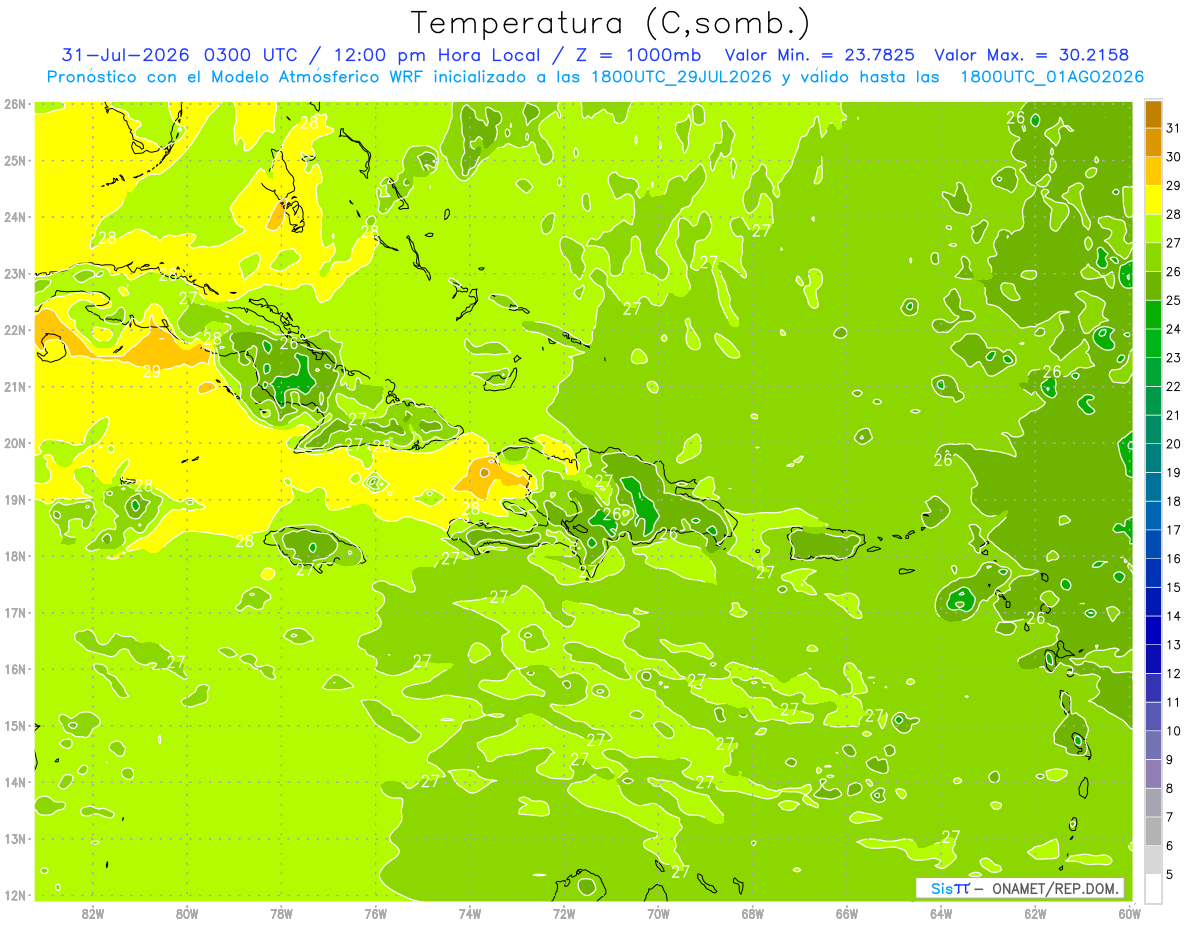This screenshot has height=927, width=1200.
Task: Select the dark green legend swatch between 23 and 24
Action: click(x=1153, y=343)
